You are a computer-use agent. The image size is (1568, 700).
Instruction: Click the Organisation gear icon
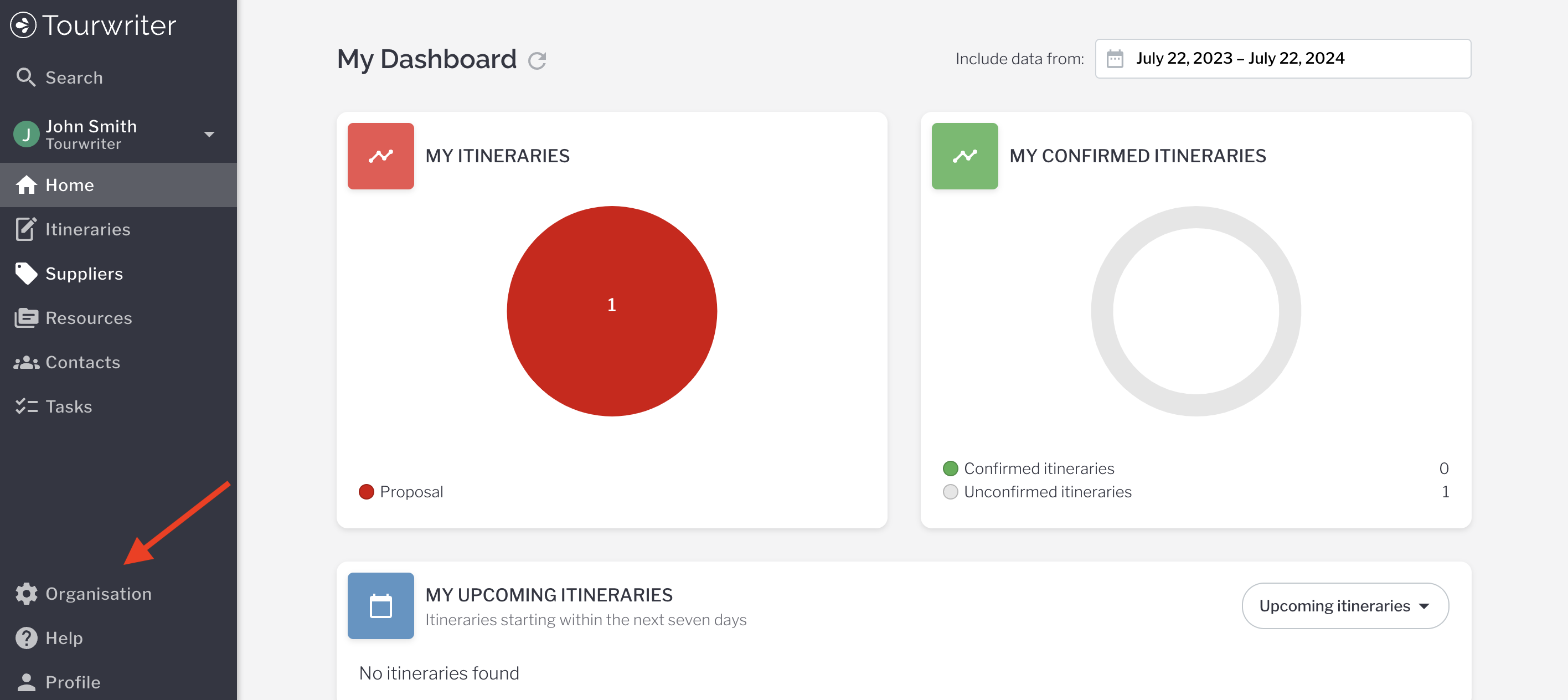26,594
